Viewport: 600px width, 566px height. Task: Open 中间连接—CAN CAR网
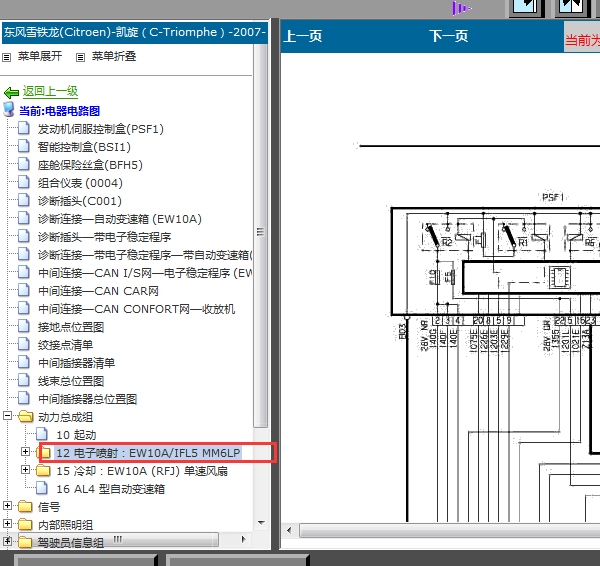tap(98, 291)
